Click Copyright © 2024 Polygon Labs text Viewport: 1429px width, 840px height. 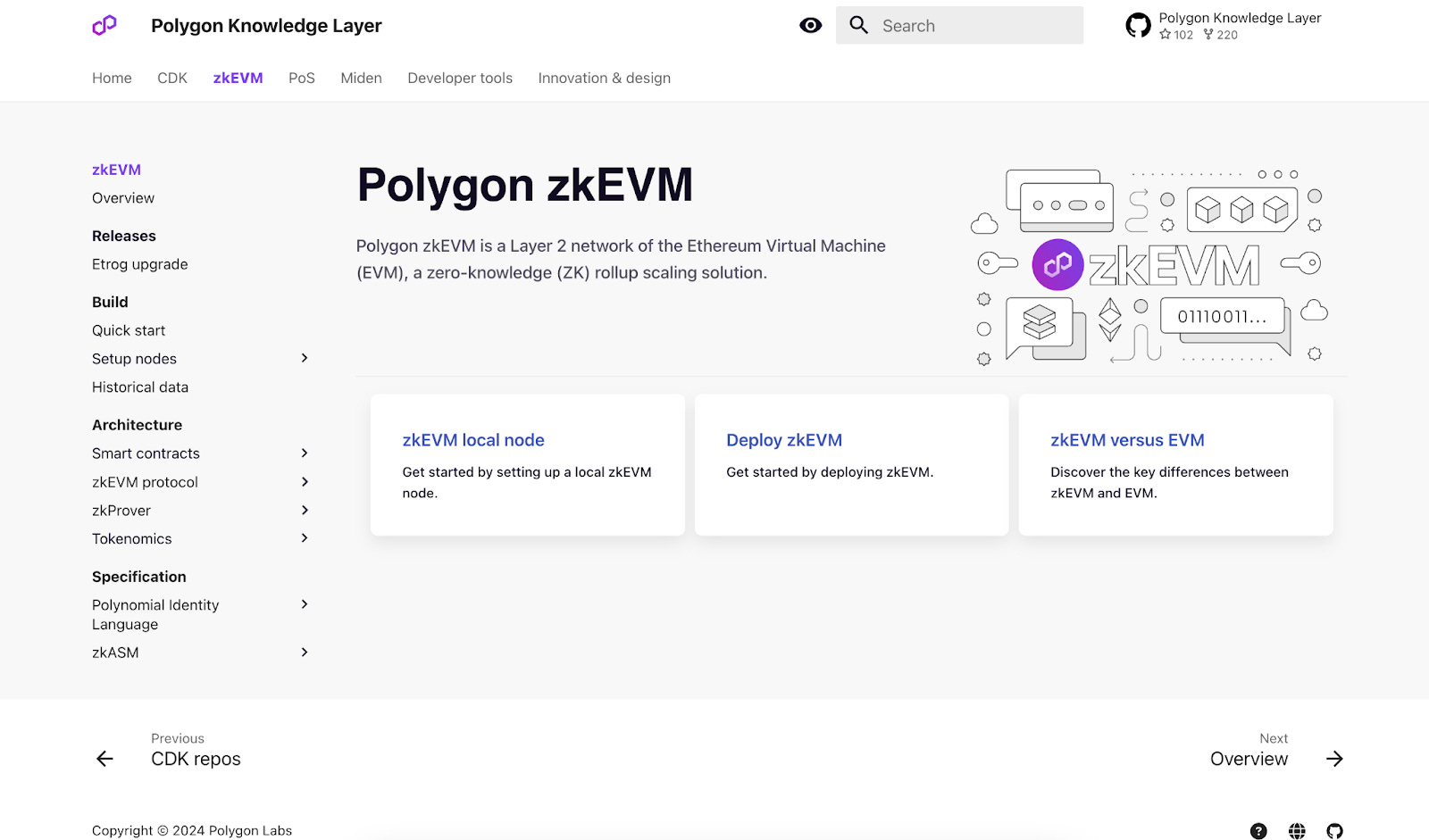pos(192,830)
